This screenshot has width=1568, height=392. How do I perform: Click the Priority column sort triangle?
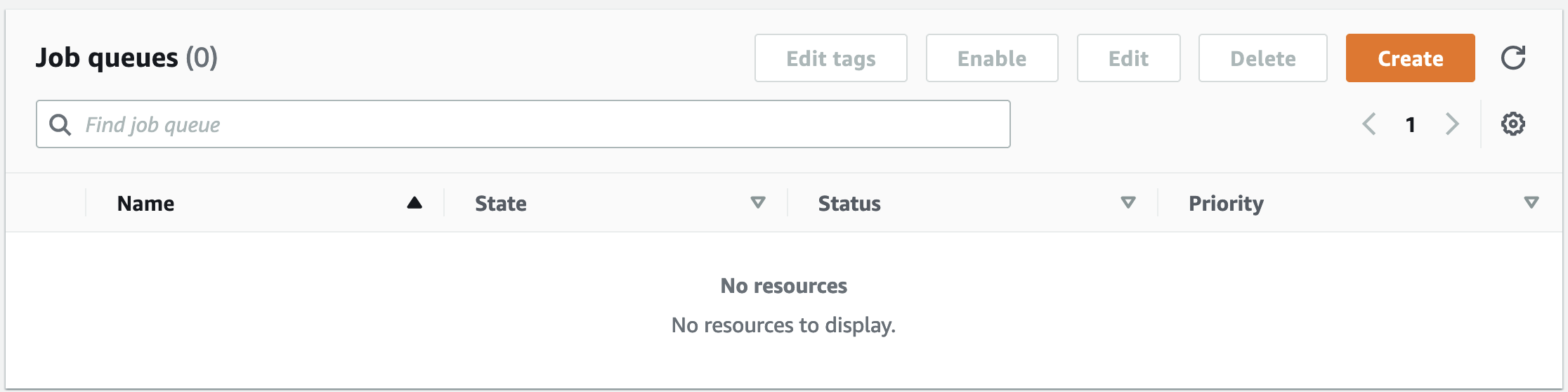click(x=1531, y=203)
